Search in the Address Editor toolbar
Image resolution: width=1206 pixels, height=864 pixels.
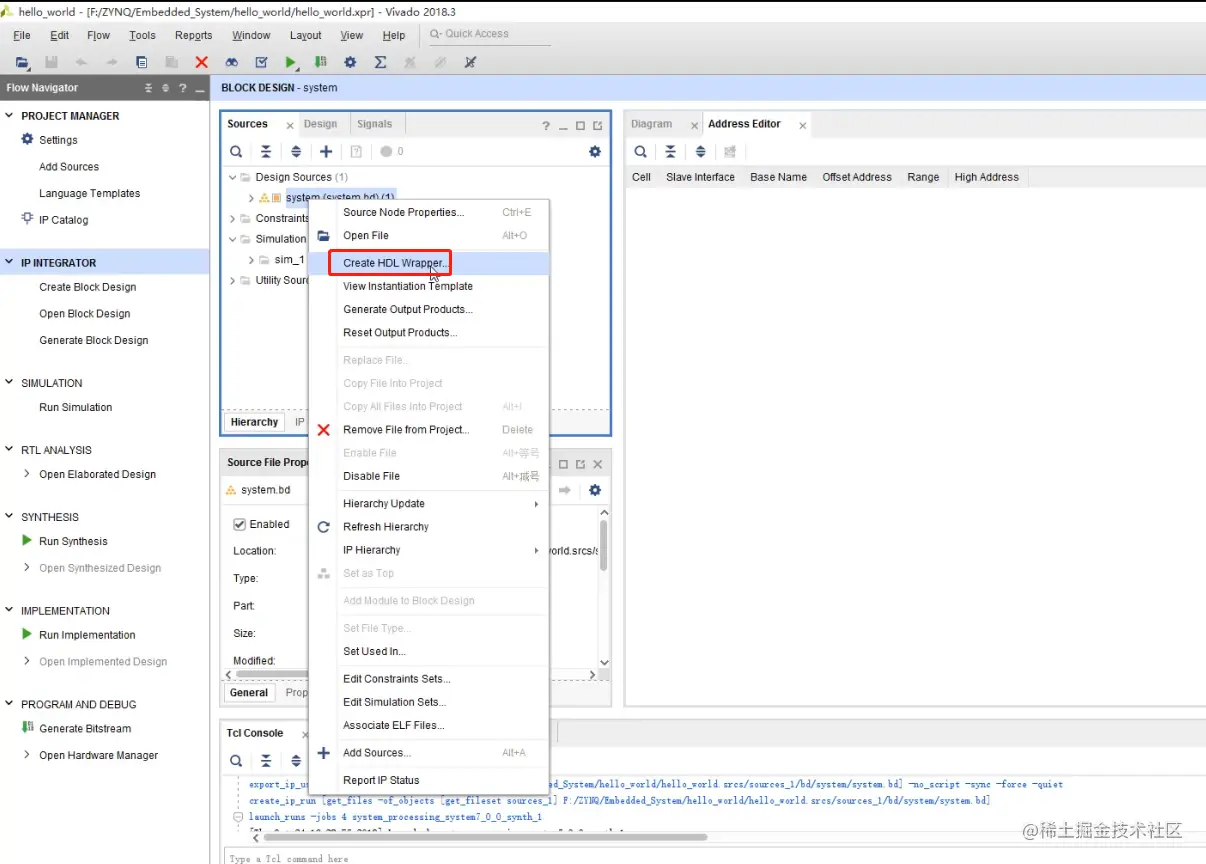click(x=640, y=152)
